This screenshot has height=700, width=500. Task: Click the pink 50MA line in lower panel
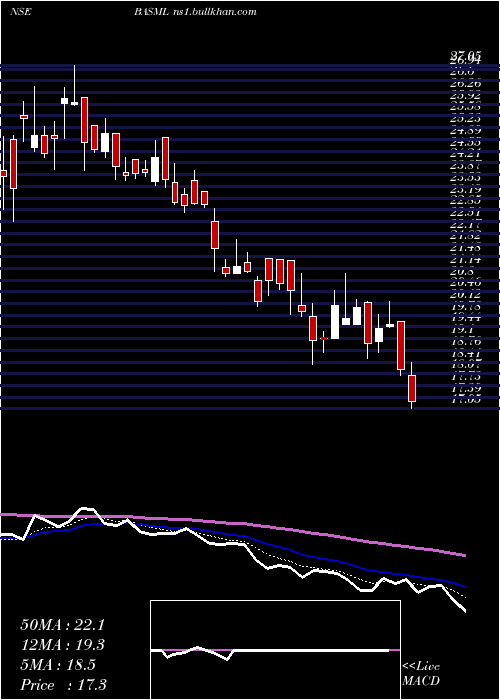click(x=232, y=524)
